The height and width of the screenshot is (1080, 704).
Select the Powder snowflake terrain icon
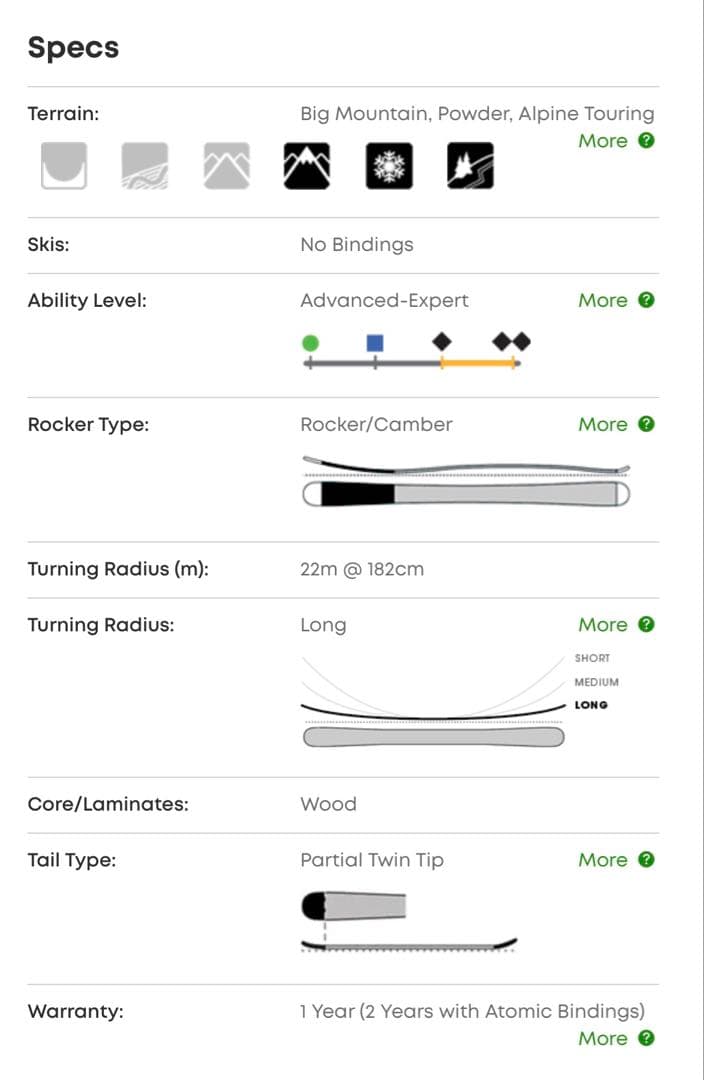click(x=389, y=165)
